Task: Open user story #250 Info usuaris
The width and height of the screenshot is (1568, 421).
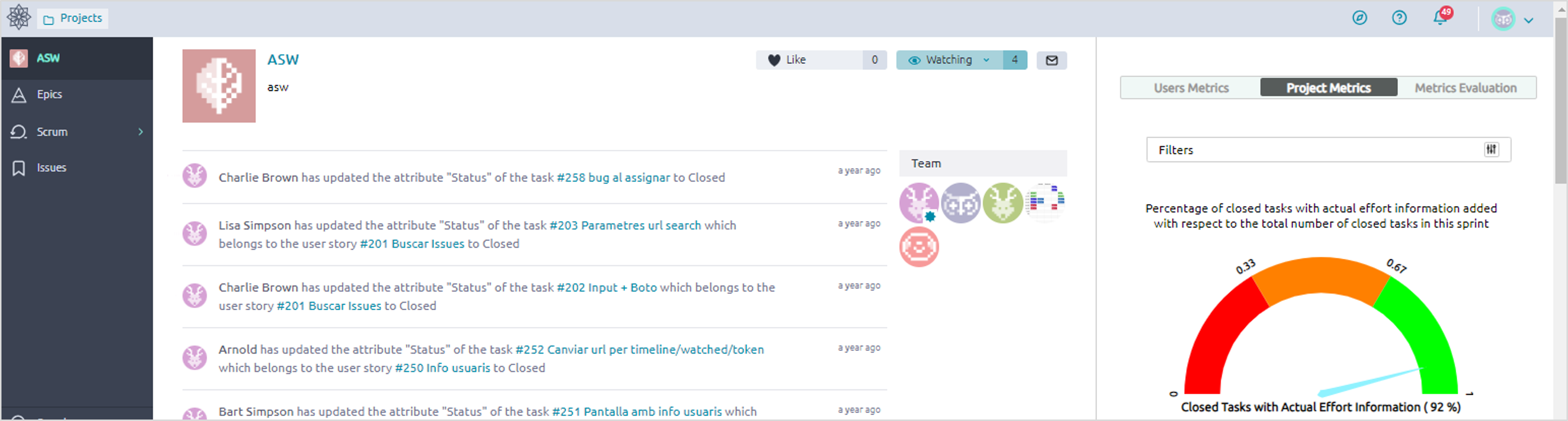Action: click(x=442, y=368)
